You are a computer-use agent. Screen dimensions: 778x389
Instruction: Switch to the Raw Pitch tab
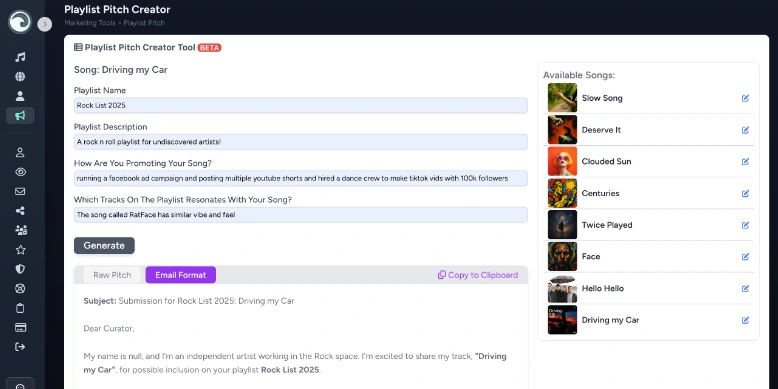(x=112, y=275)
